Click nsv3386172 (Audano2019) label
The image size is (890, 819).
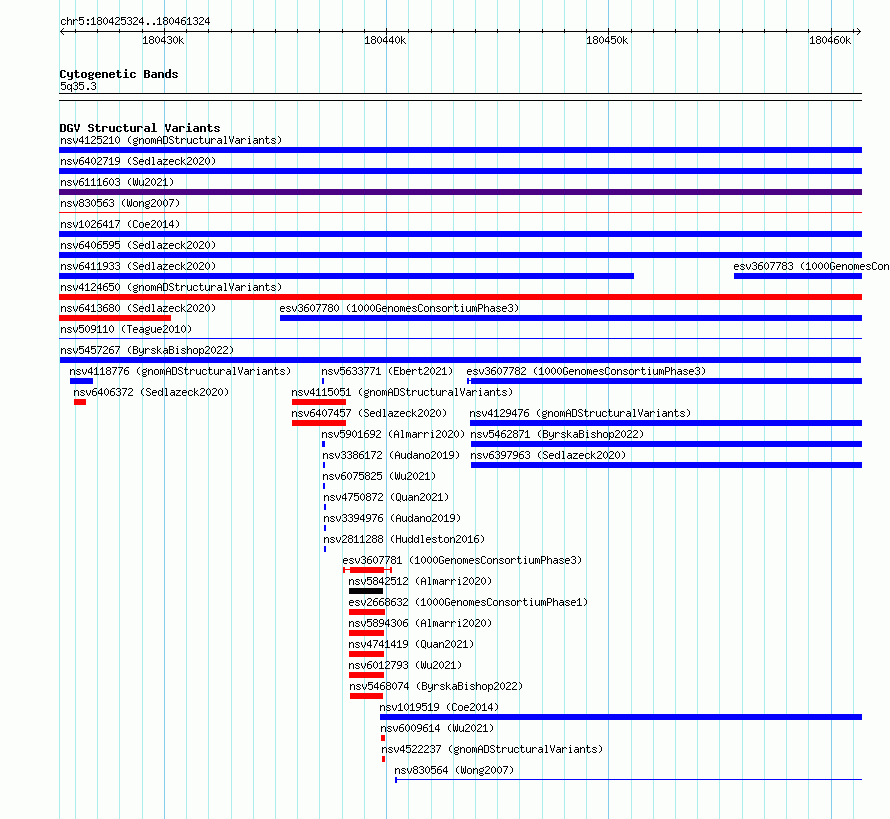click(x=391, y=455)
